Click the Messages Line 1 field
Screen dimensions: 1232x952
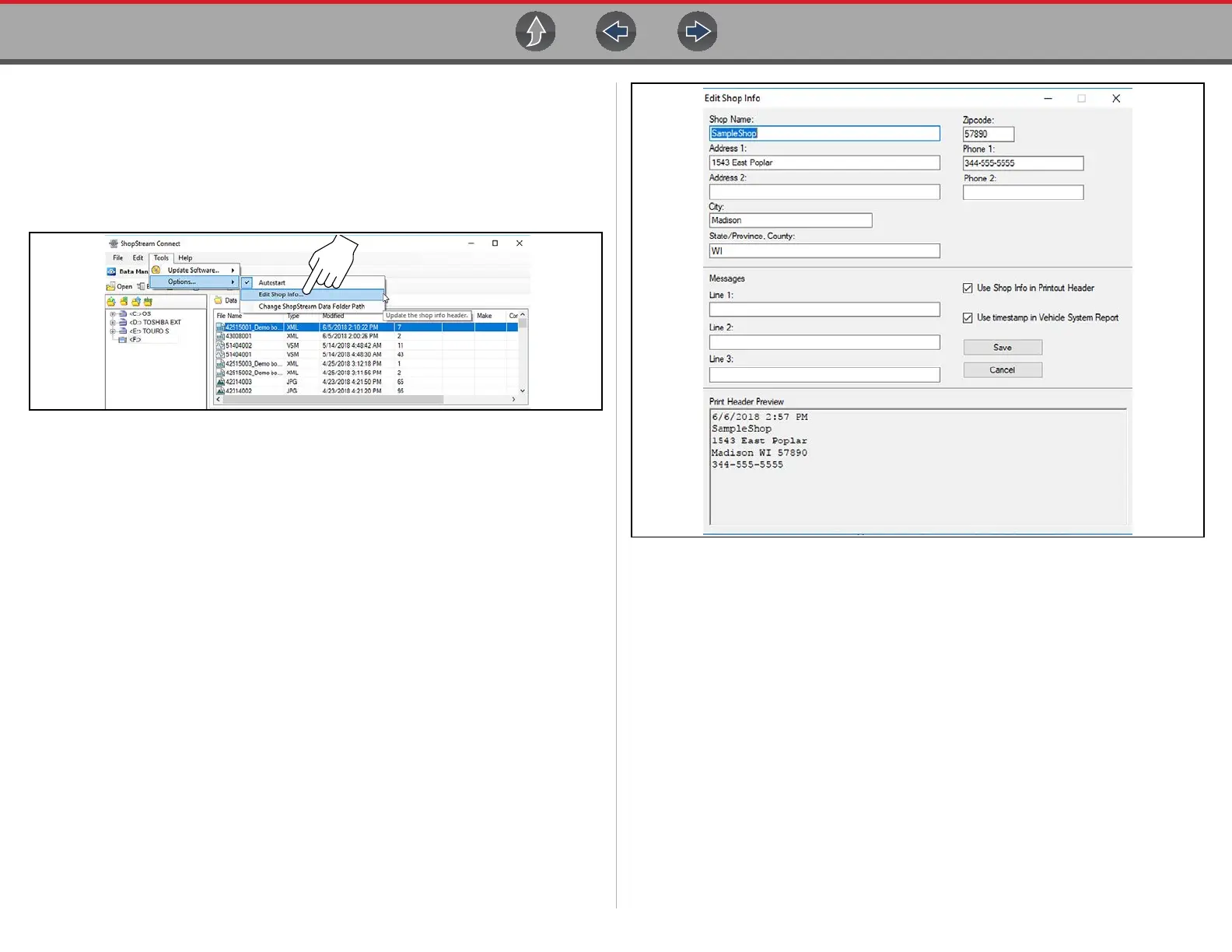(x=824, y=310)
